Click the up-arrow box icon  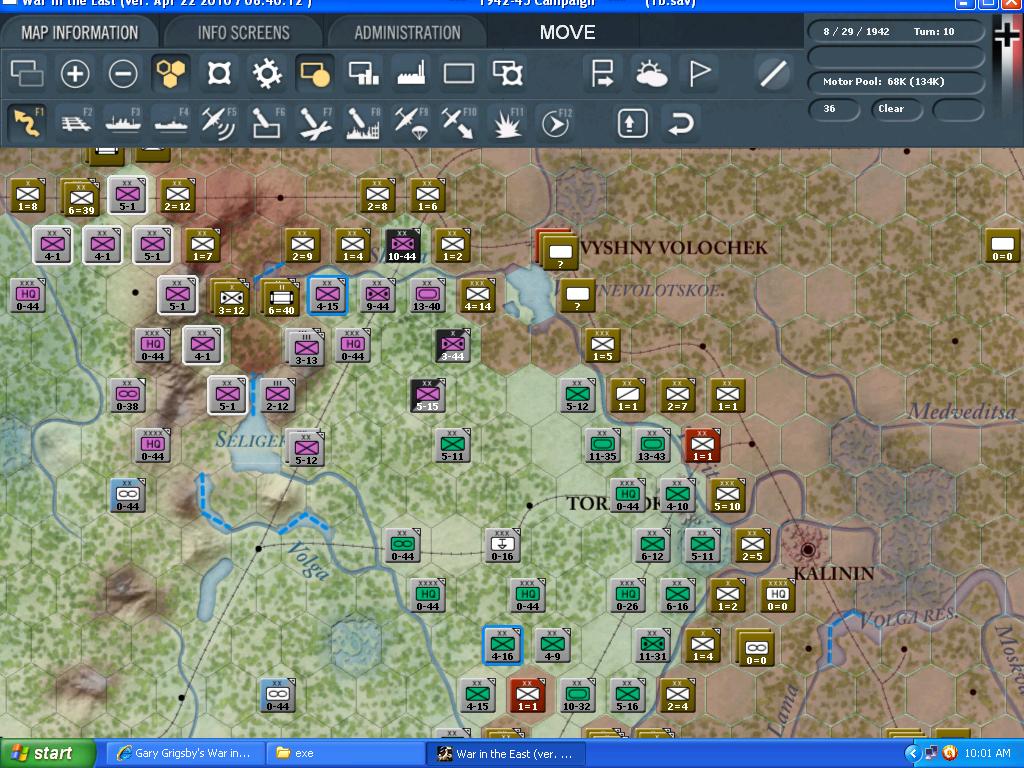(x=632, y=123)
